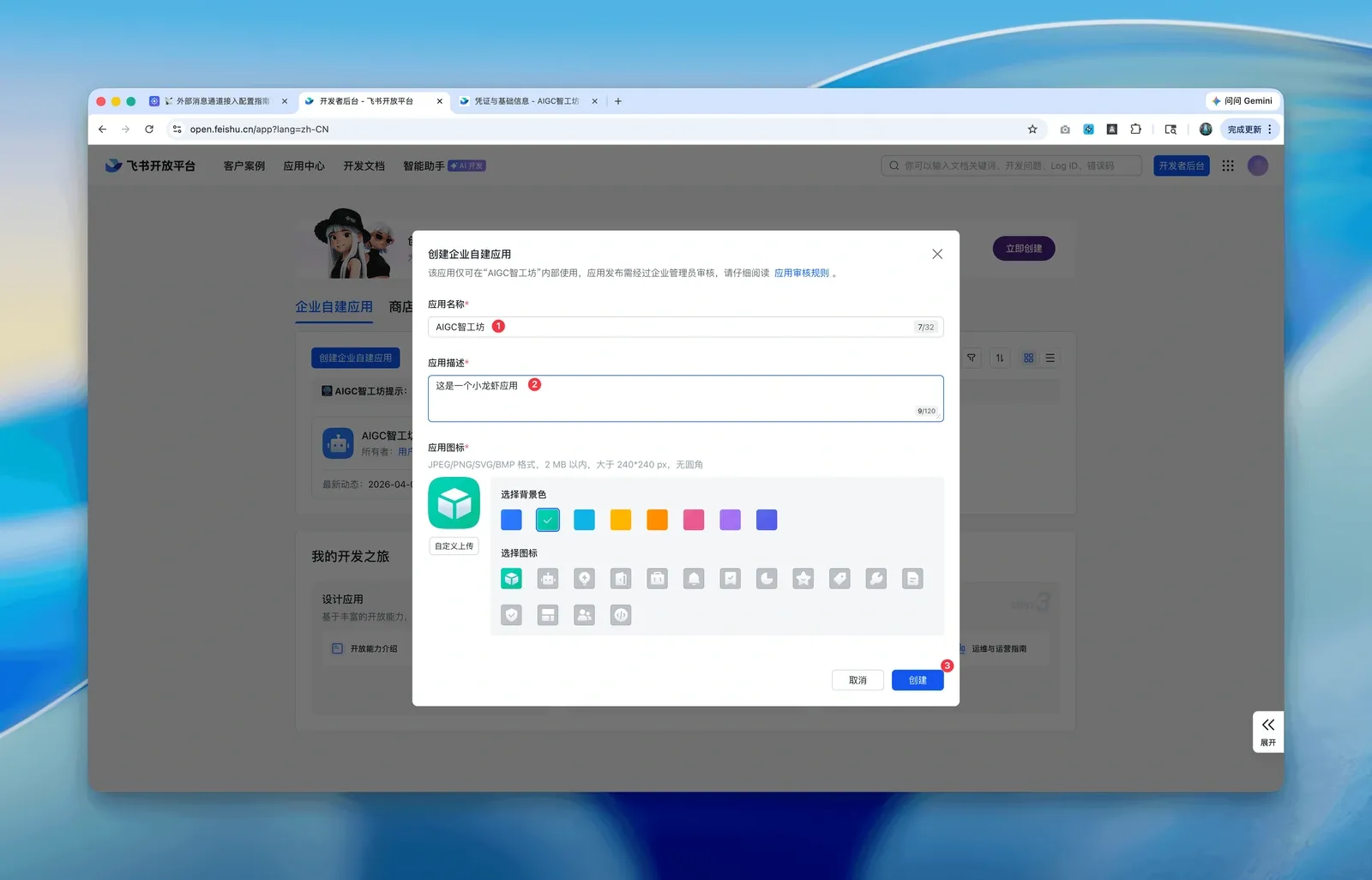Open the Chrome extensions puzzle menu
This screenshot has height=880, width=1372.
point(1135,130)
